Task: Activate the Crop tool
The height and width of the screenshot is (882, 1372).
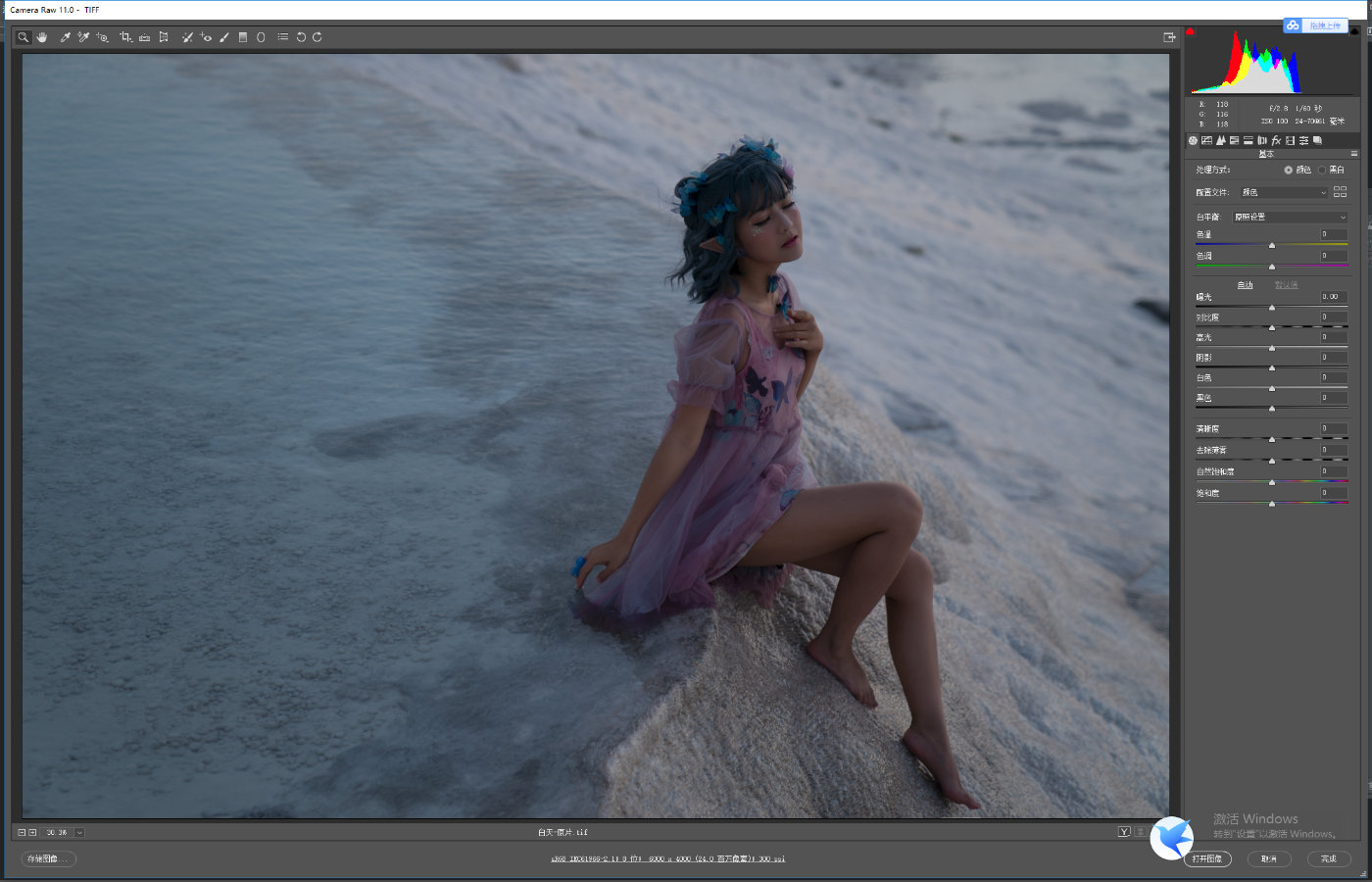Action: pos(125,37)
